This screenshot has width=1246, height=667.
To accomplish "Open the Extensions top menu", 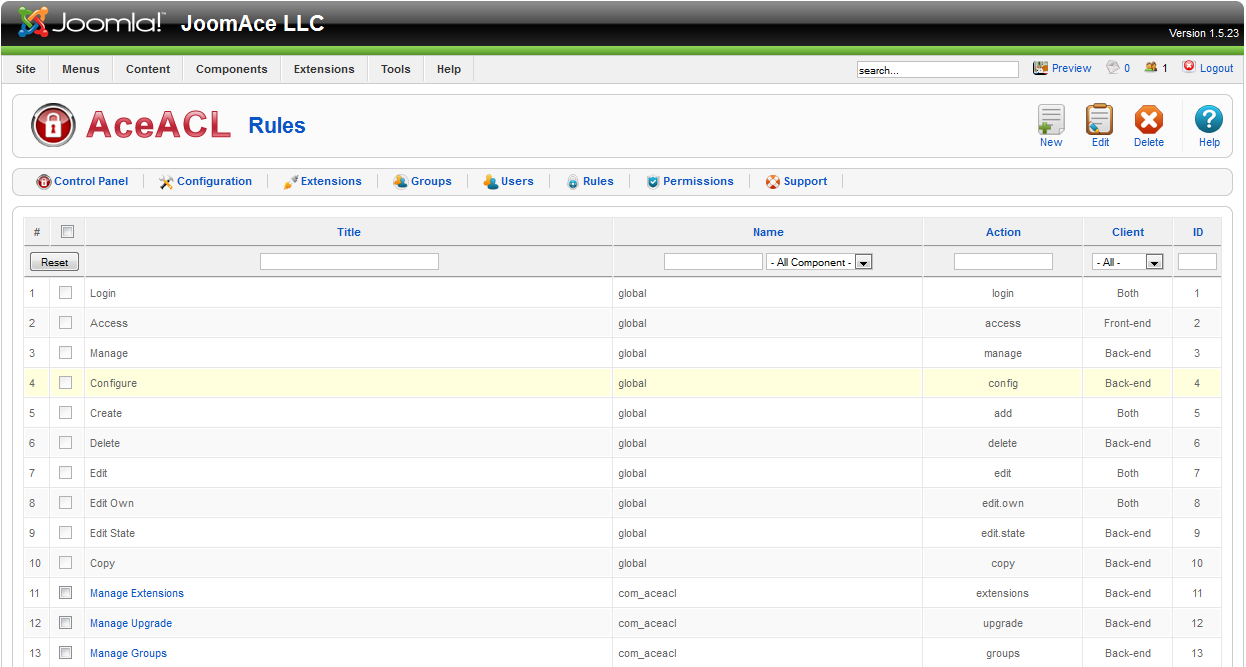I will [324, 69].
